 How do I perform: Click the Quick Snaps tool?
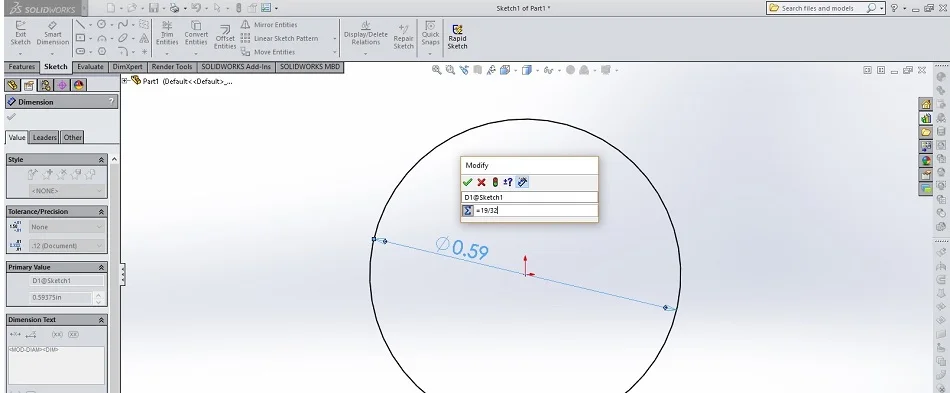pyautogui.click(x=430, y=34)
